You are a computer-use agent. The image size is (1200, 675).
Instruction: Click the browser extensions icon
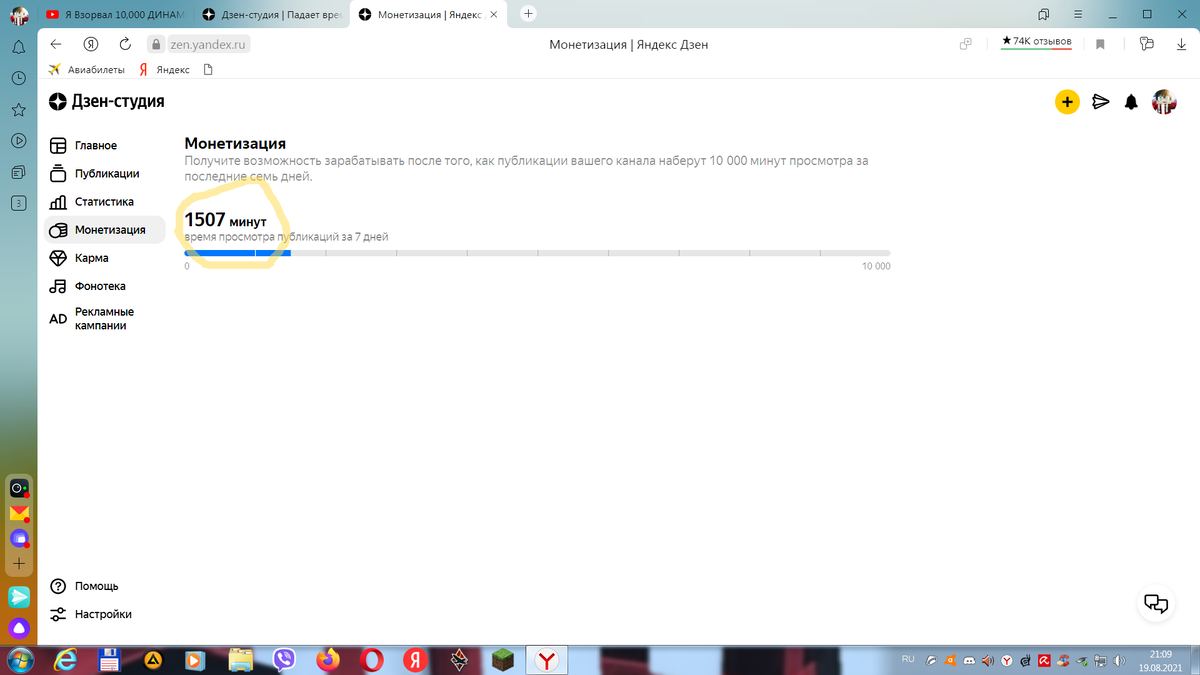(x=1146, y=44)
